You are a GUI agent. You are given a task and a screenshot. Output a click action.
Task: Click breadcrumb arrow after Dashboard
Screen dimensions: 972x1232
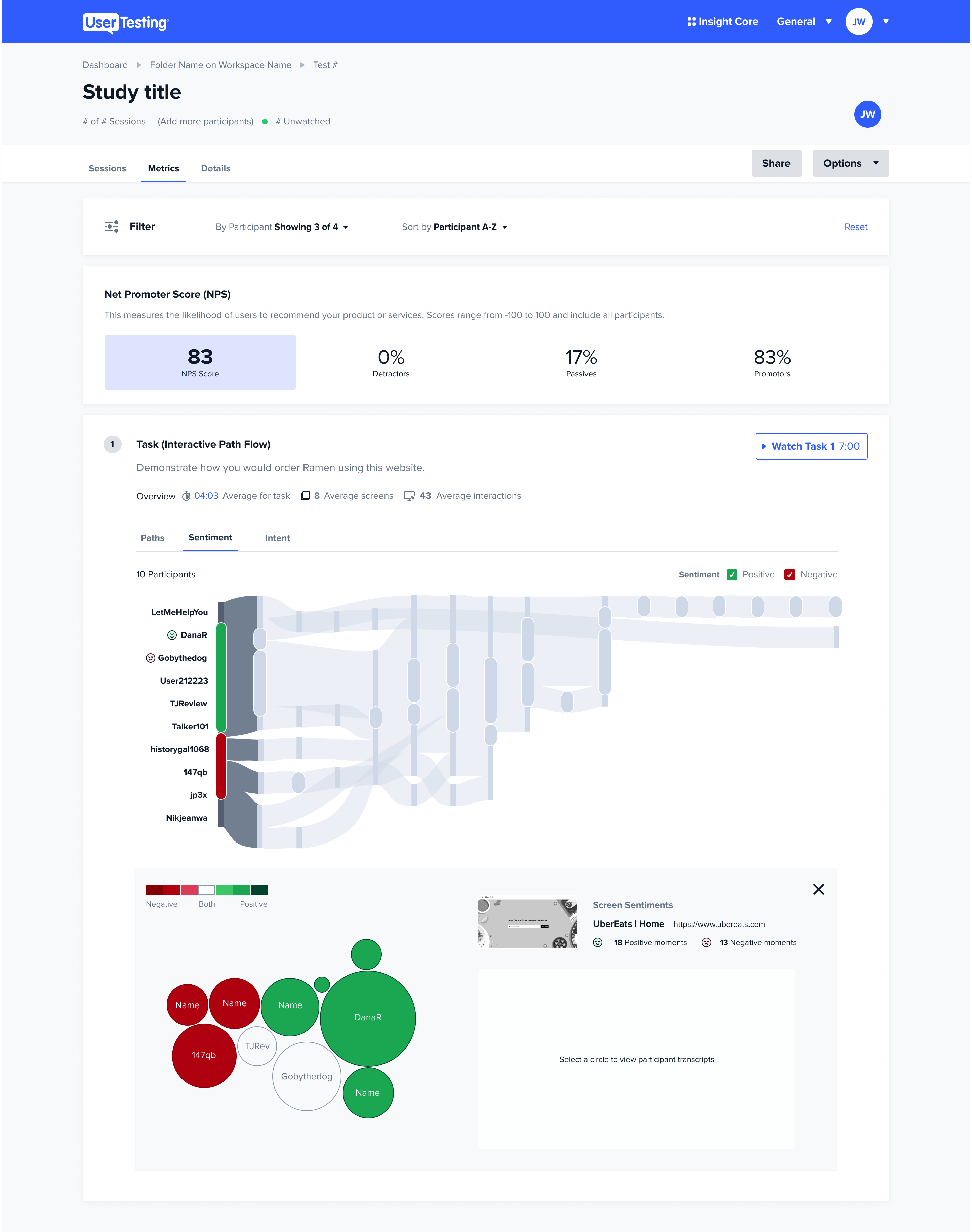click(139, 65)
